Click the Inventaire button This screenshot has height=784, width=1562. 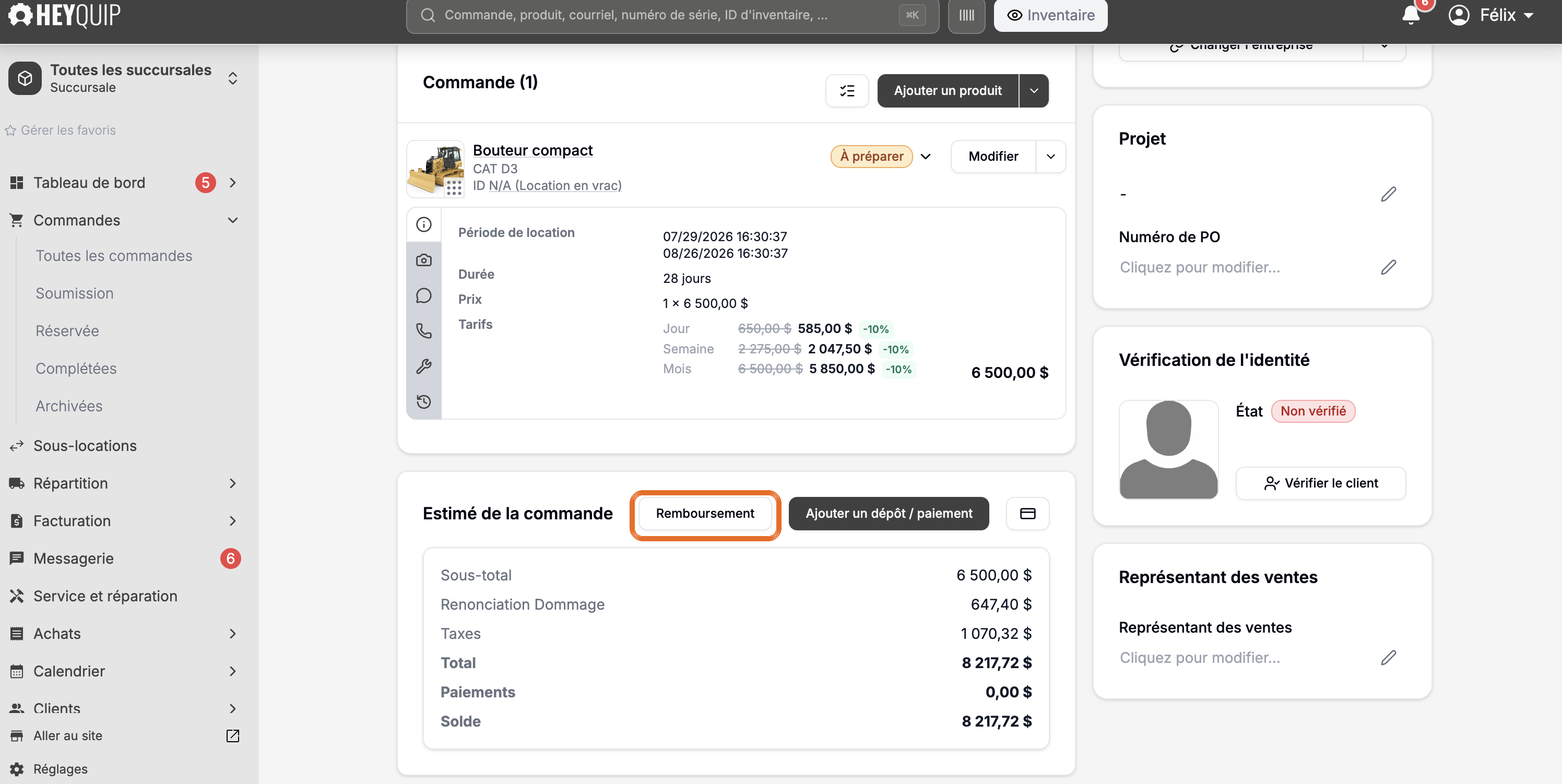tap(1050, 15)
